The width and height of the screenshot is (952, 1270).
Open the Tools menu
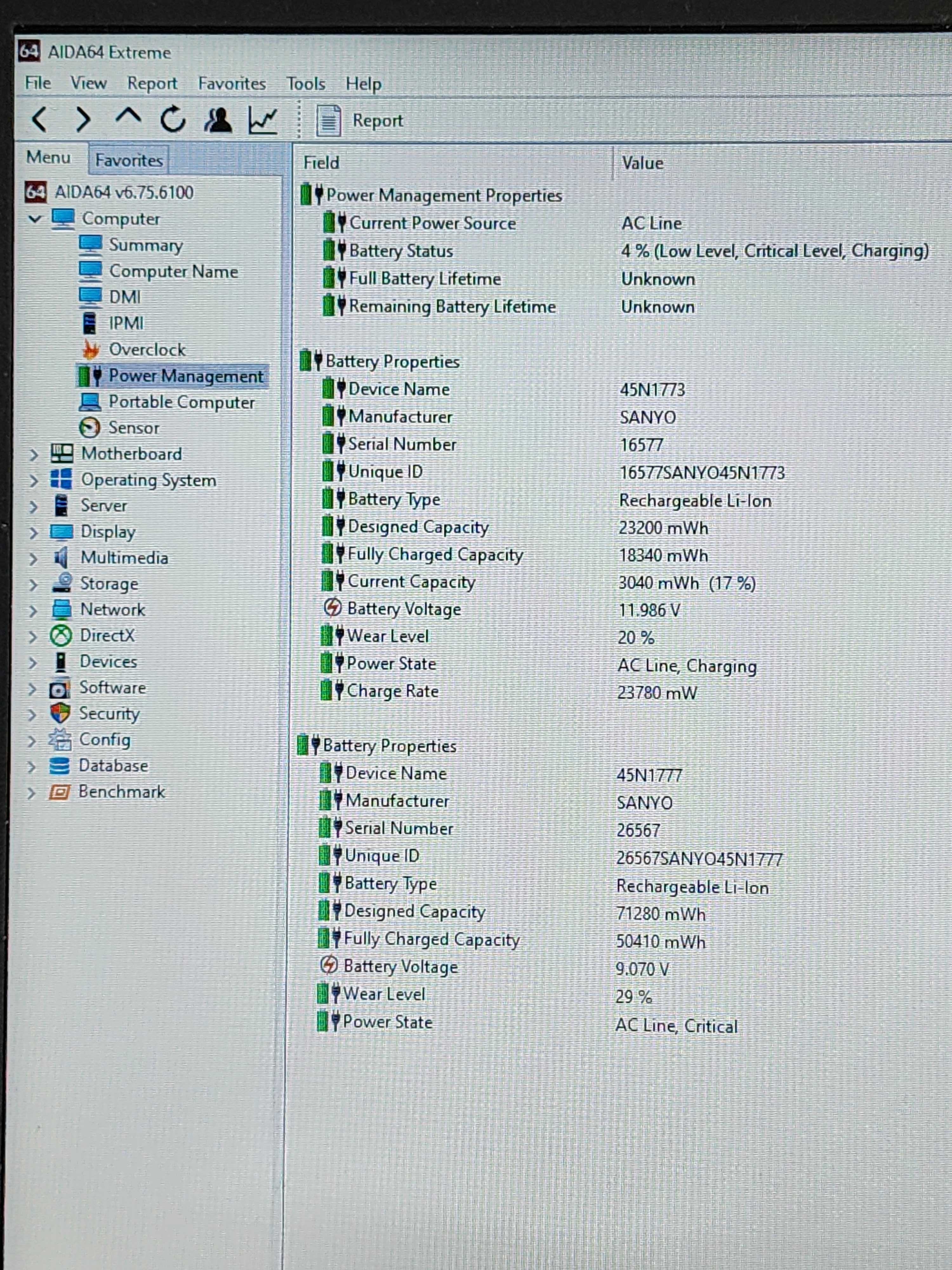coord(306,84)
